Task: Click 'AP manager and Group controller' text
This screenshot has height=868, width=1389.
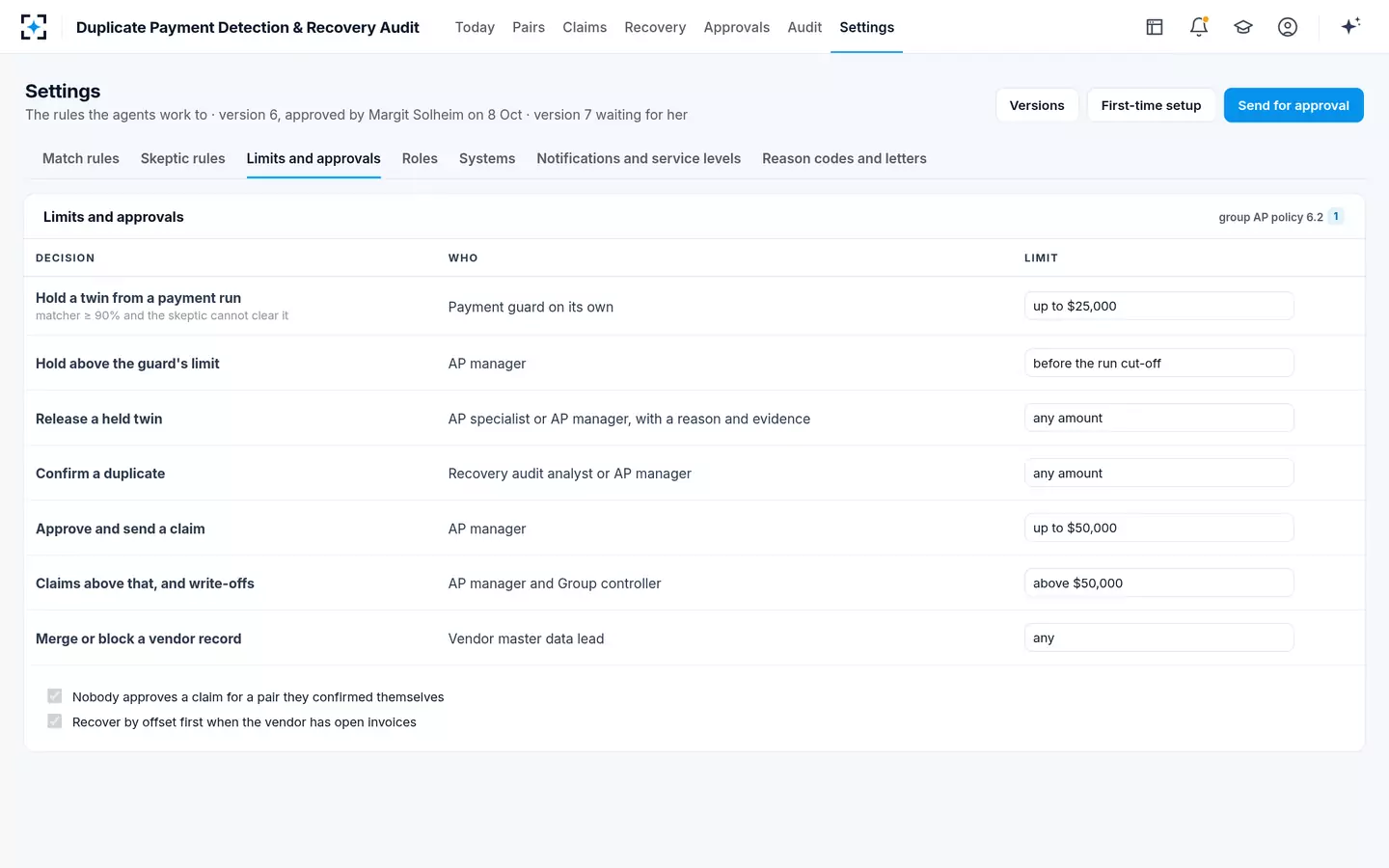Action: [555, 583]
